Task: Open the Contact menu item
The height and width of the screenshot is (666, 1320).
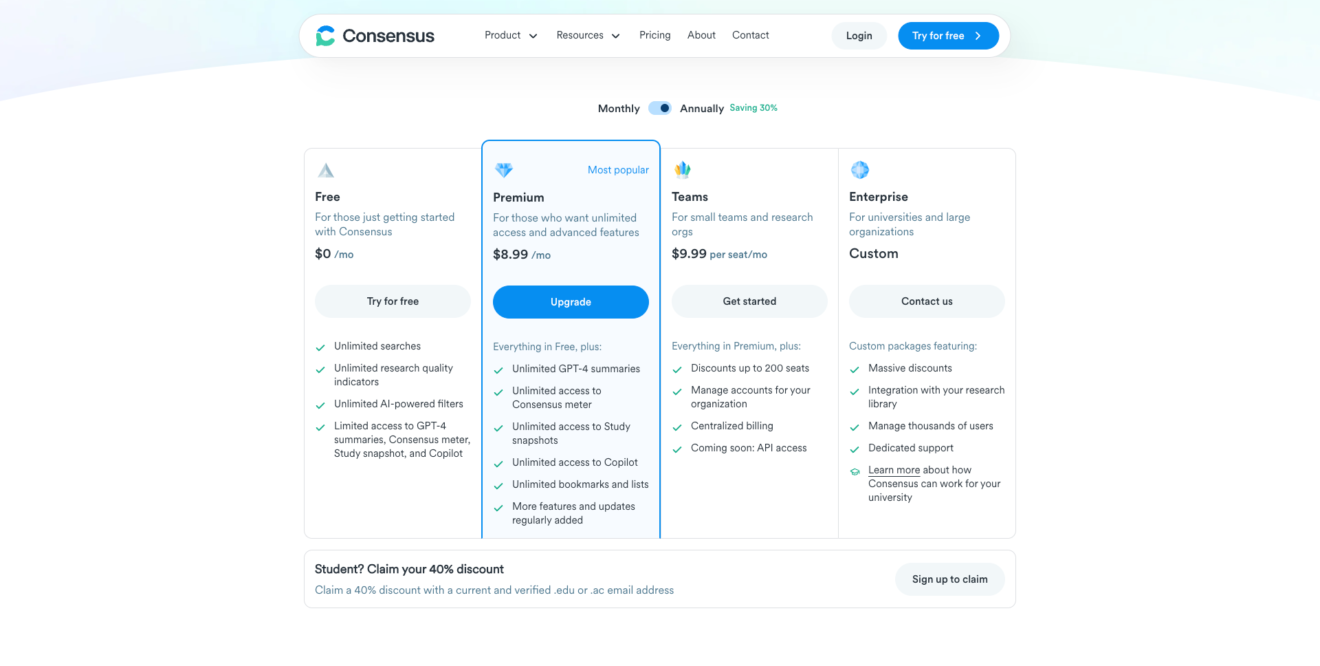Action: (750, 35)
